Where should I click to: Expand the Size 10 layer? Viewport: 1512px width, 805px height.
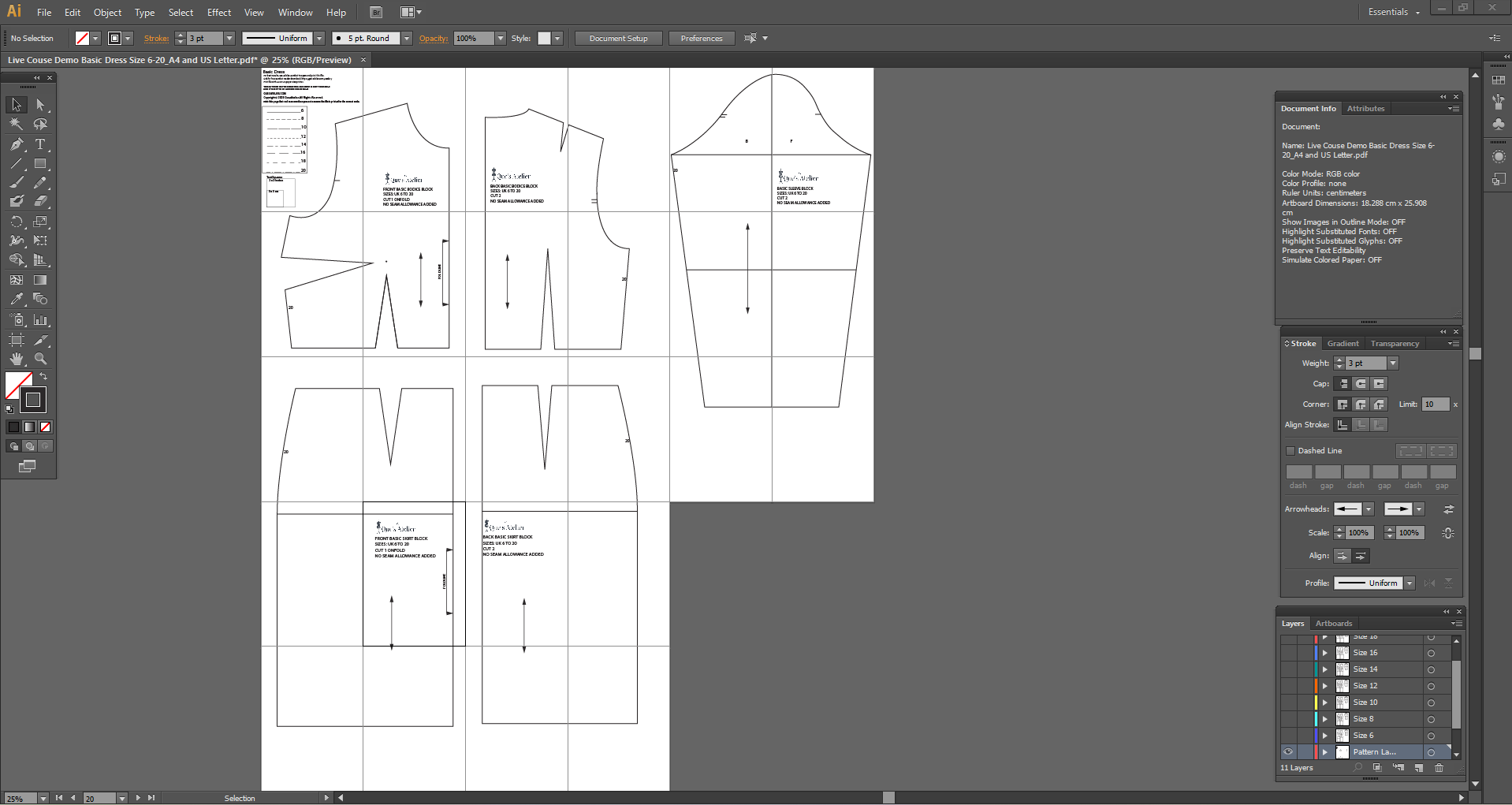click(x=1325, y=703)
